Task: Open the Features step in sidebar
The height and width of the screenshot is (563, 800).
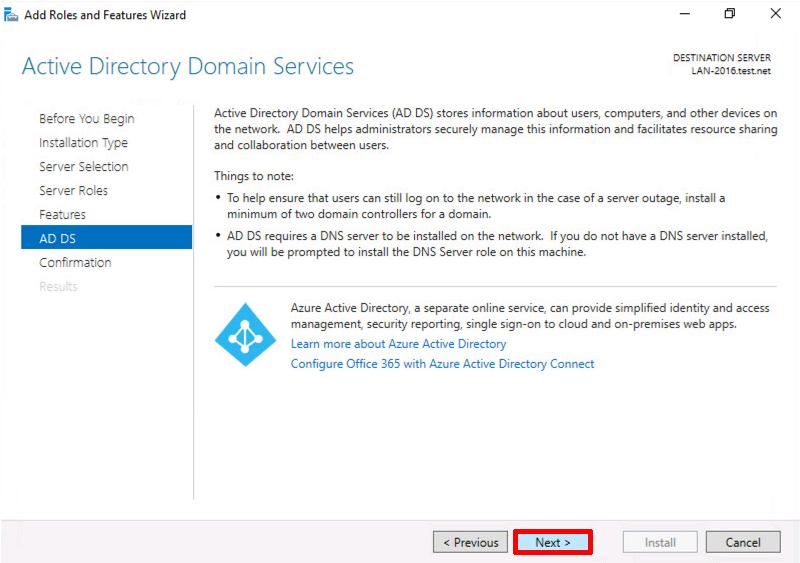Action: coord(62,214)
